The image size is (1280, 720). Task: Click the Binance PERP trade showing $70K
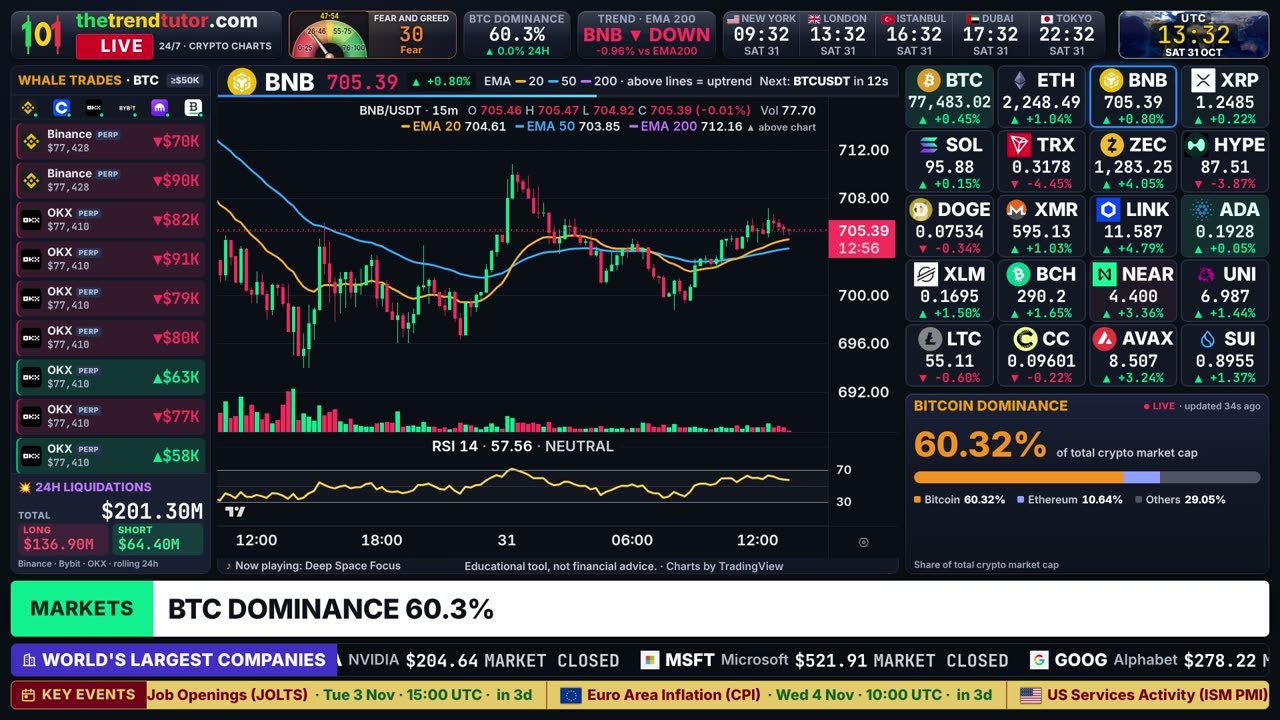(111, 141)
